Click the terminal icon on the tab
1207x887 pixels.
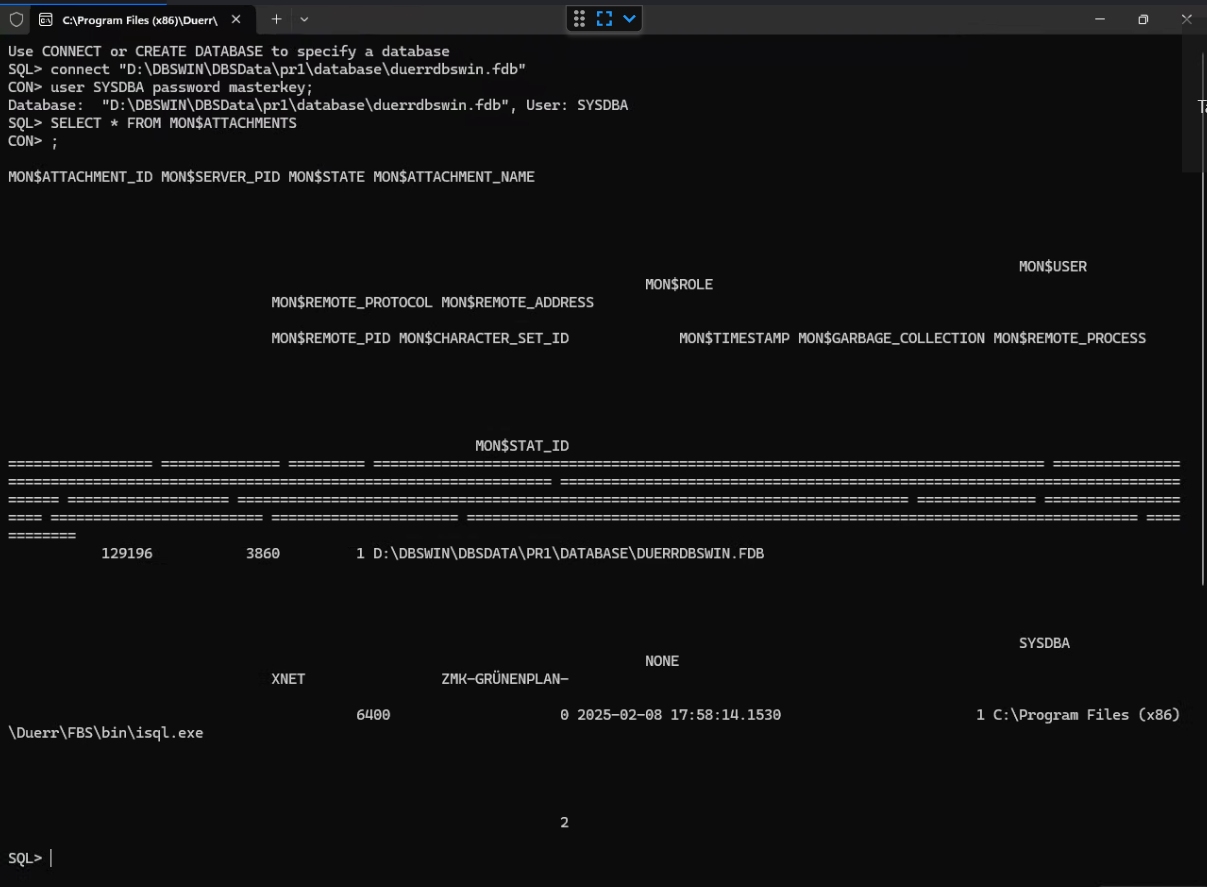point(46,19)
